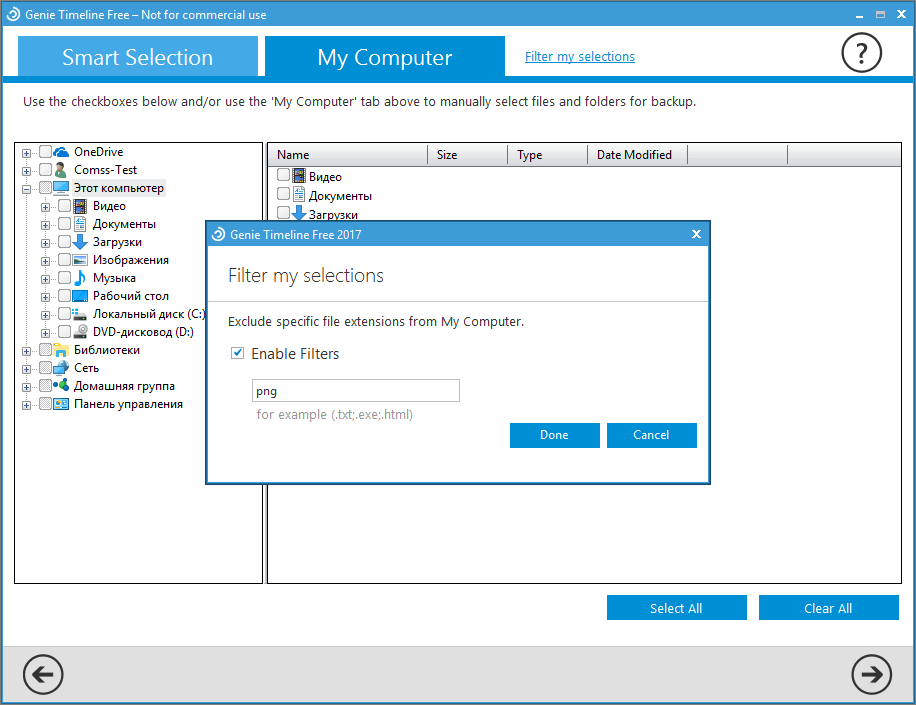The image size is (916, 705).
Task: Click Cancel in the filter dialog
Action: click(651, 435)
